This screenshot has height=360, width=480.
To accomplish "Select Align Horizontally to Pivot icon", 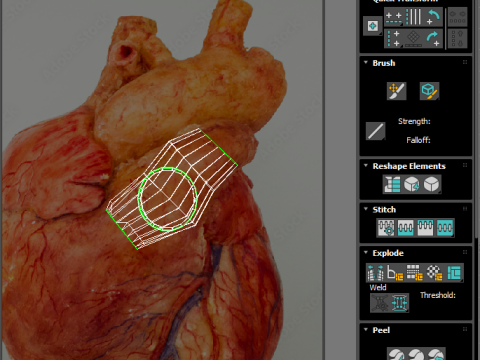I will point(394,17).
